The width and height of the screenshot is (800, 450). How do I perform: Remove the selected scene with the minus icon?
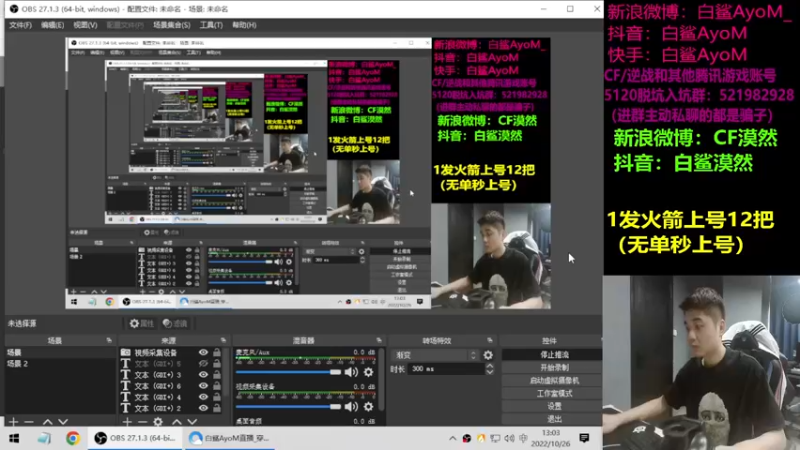coord(29,422)
